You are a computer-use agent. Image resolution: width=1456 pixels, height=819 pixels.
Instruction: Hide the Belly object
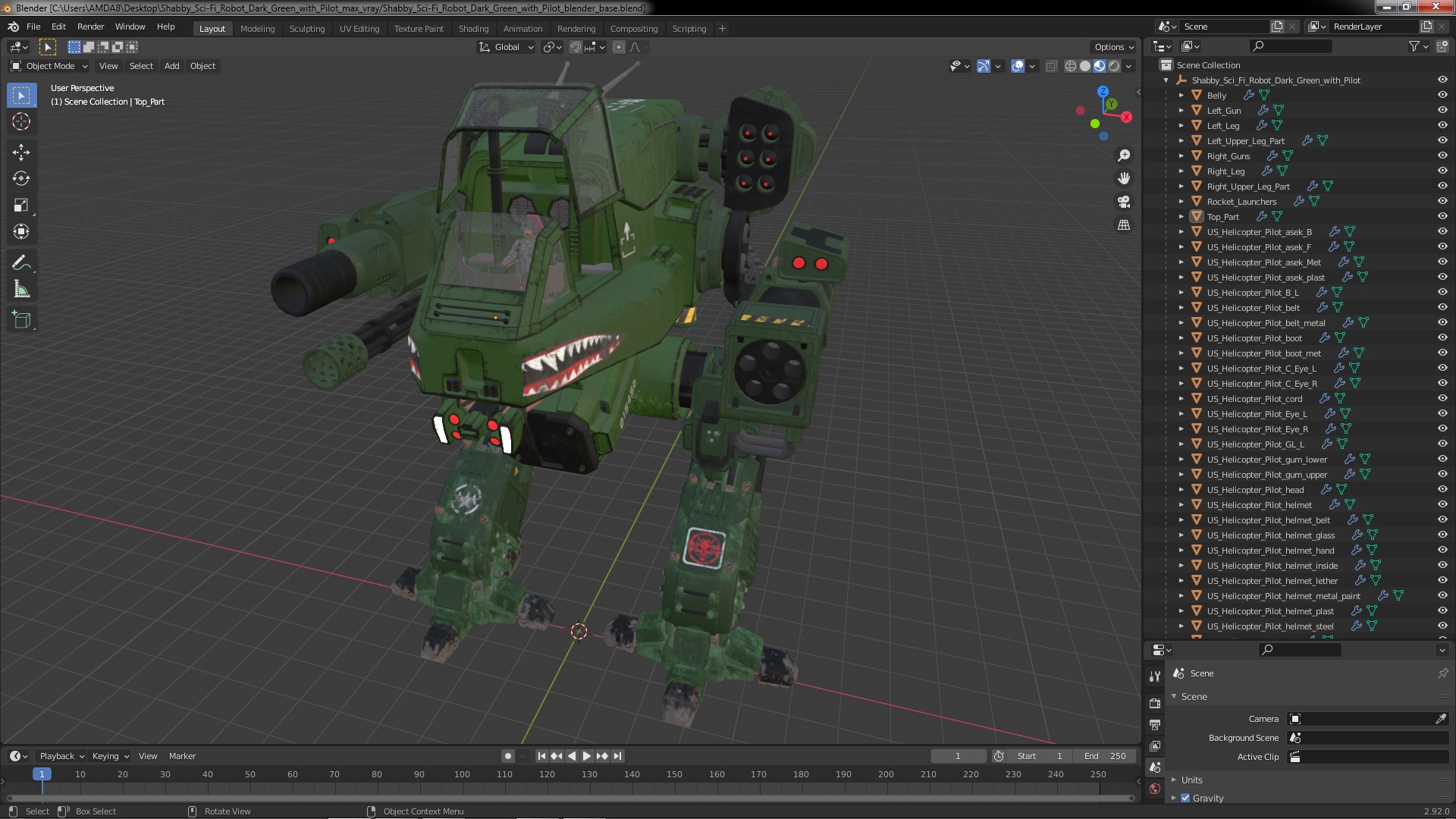coord(1442,96)
